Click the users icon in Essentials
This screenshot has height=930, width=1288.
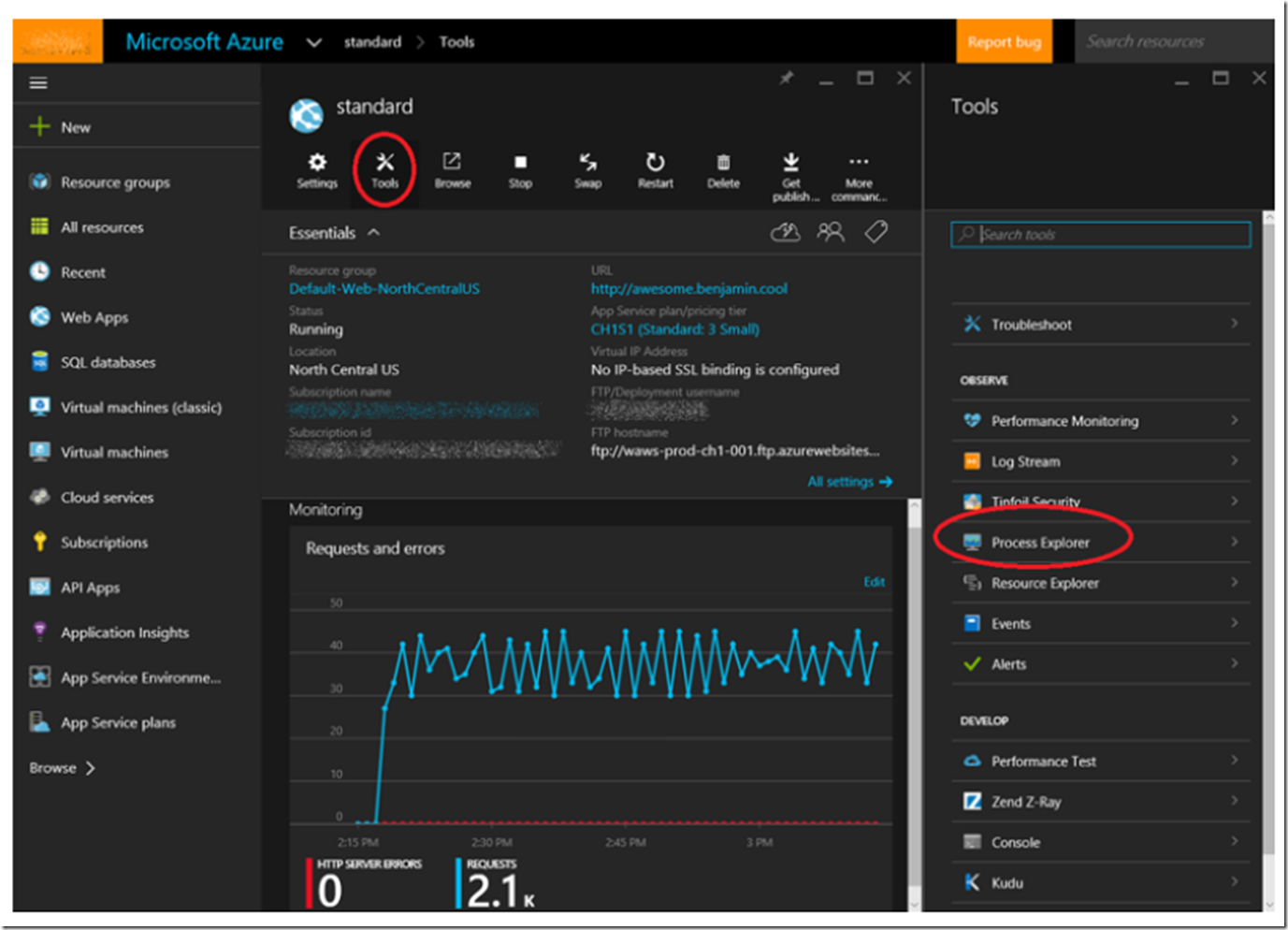click(x=831, y=232)
